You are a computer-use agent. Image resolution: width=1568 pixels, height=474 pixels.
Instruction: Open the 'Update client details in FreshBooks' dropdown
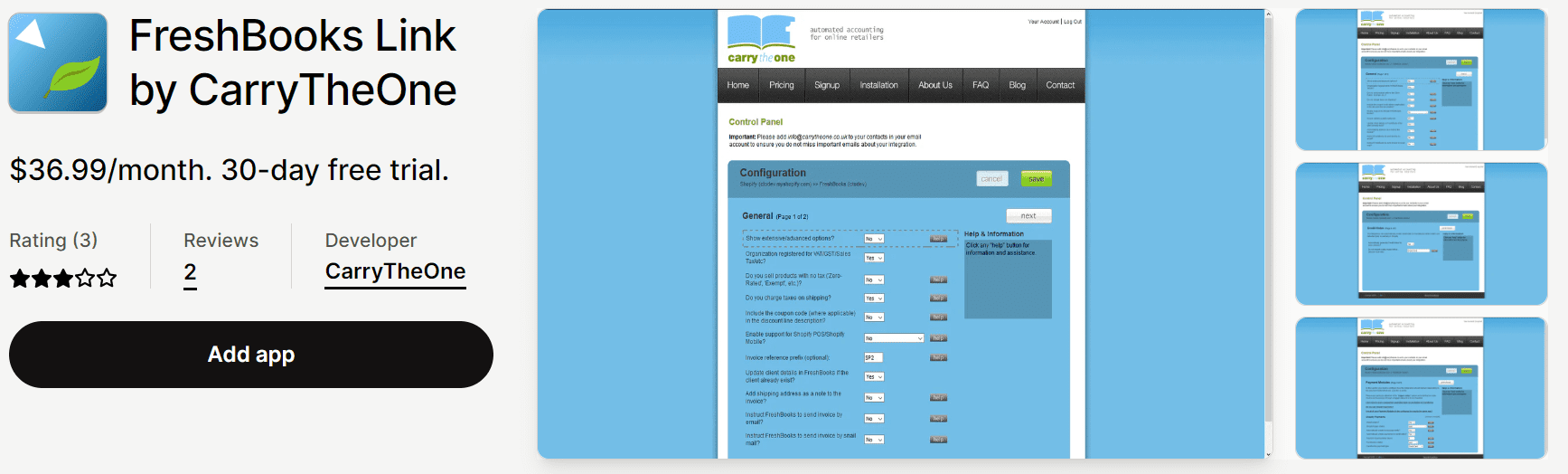click(x=874, y=377)
